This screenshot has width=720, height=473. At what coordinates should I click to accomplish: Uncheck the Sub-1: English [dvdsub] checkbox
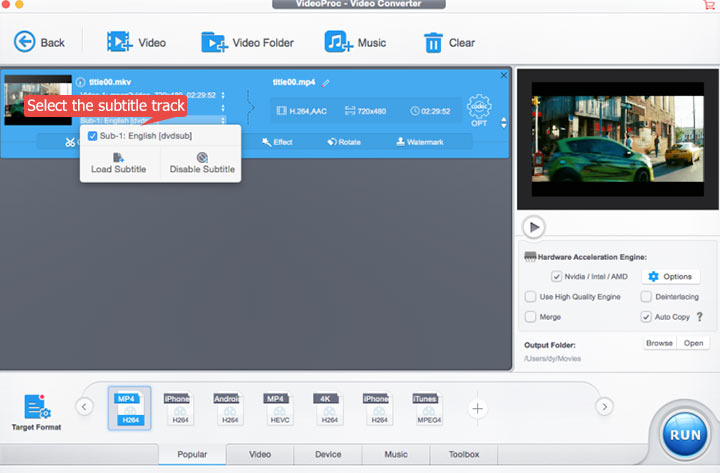click(x=93, y=135)
